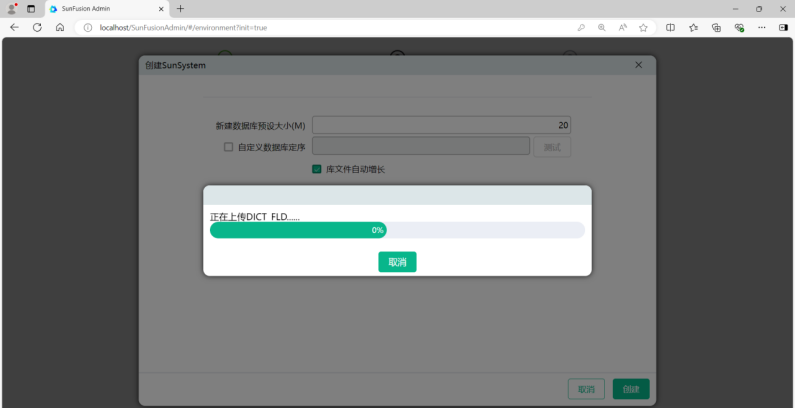Close the SunFusion Admin tab
The width and height of the screenshot is (795, 409).
coord(161,9)
